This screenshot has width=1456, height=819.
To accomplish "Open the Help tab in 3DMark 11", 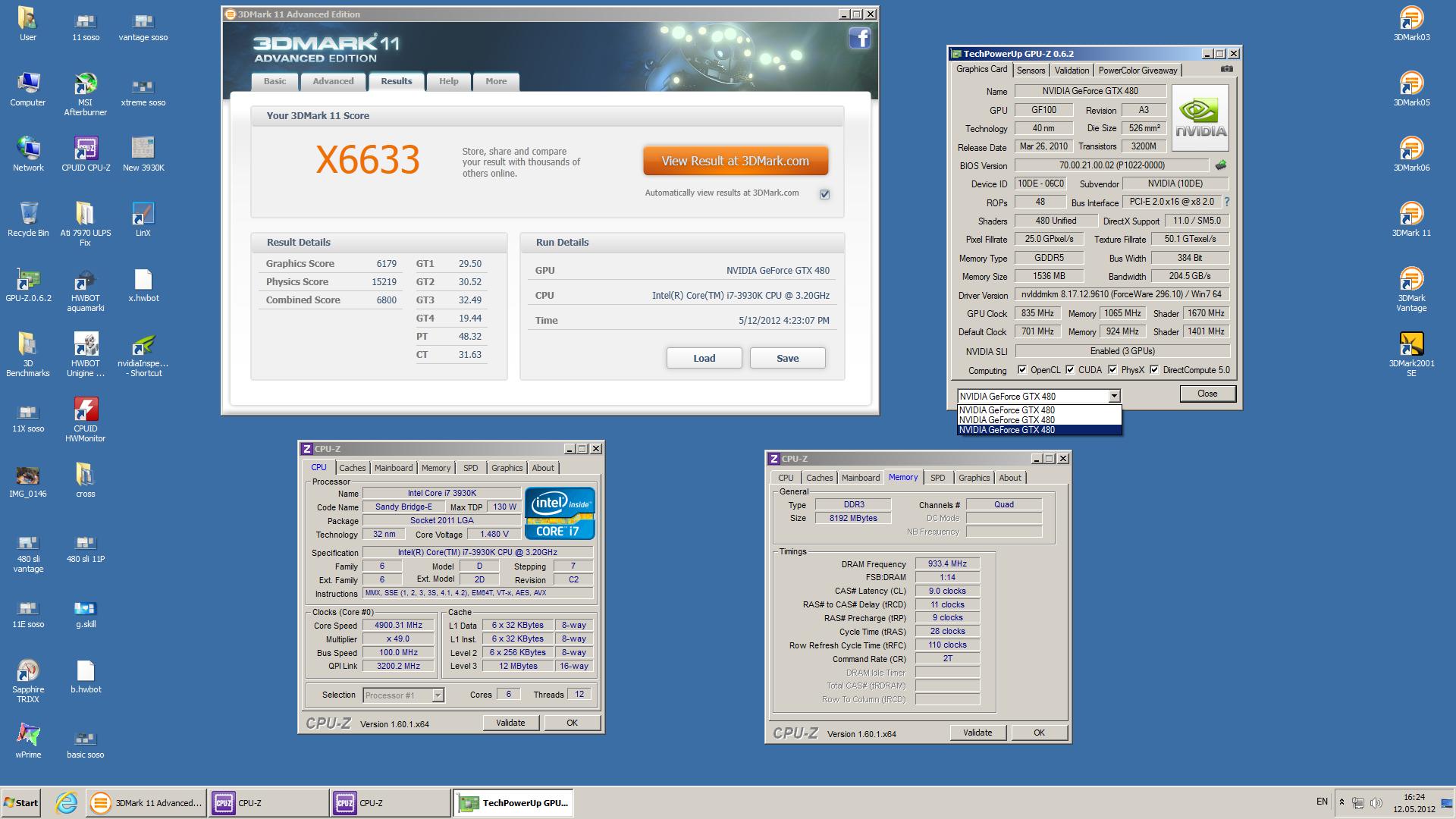I will tap(448, 81).
